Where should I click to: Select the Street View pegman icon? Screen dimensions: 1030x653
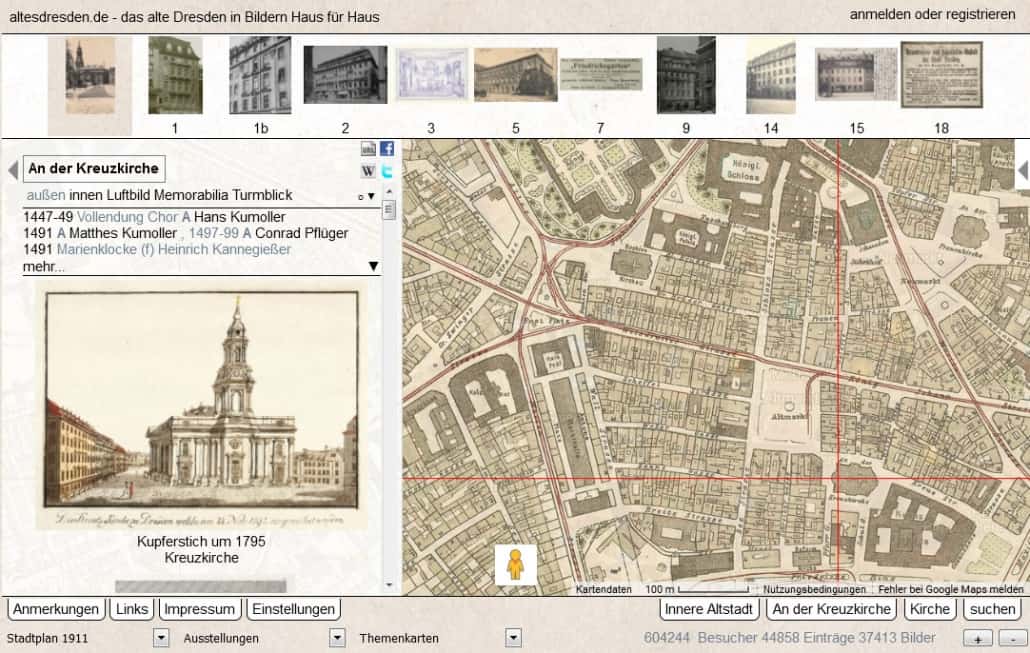[x=516, y=564]
